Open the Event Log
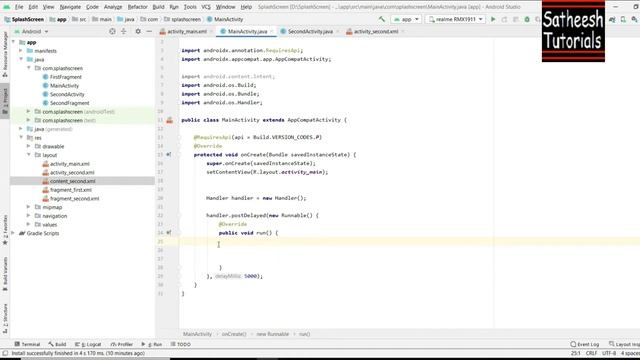Screen dimensions: 640x360 tap(584, 344)
